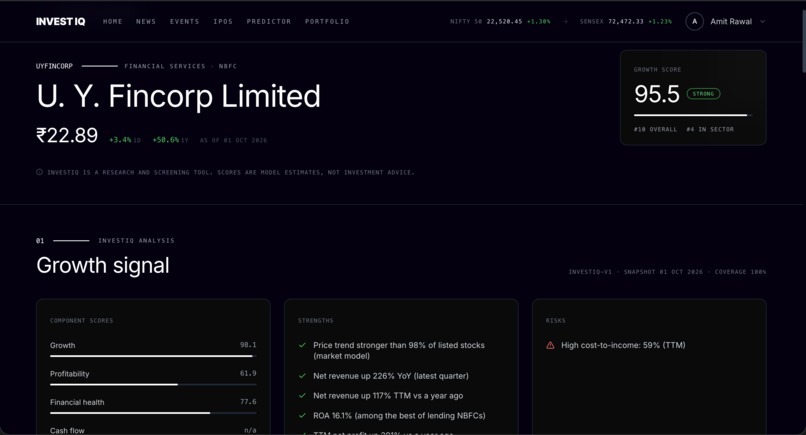
Task: Click the Growth score value 98.1
Action: (248, 345)
